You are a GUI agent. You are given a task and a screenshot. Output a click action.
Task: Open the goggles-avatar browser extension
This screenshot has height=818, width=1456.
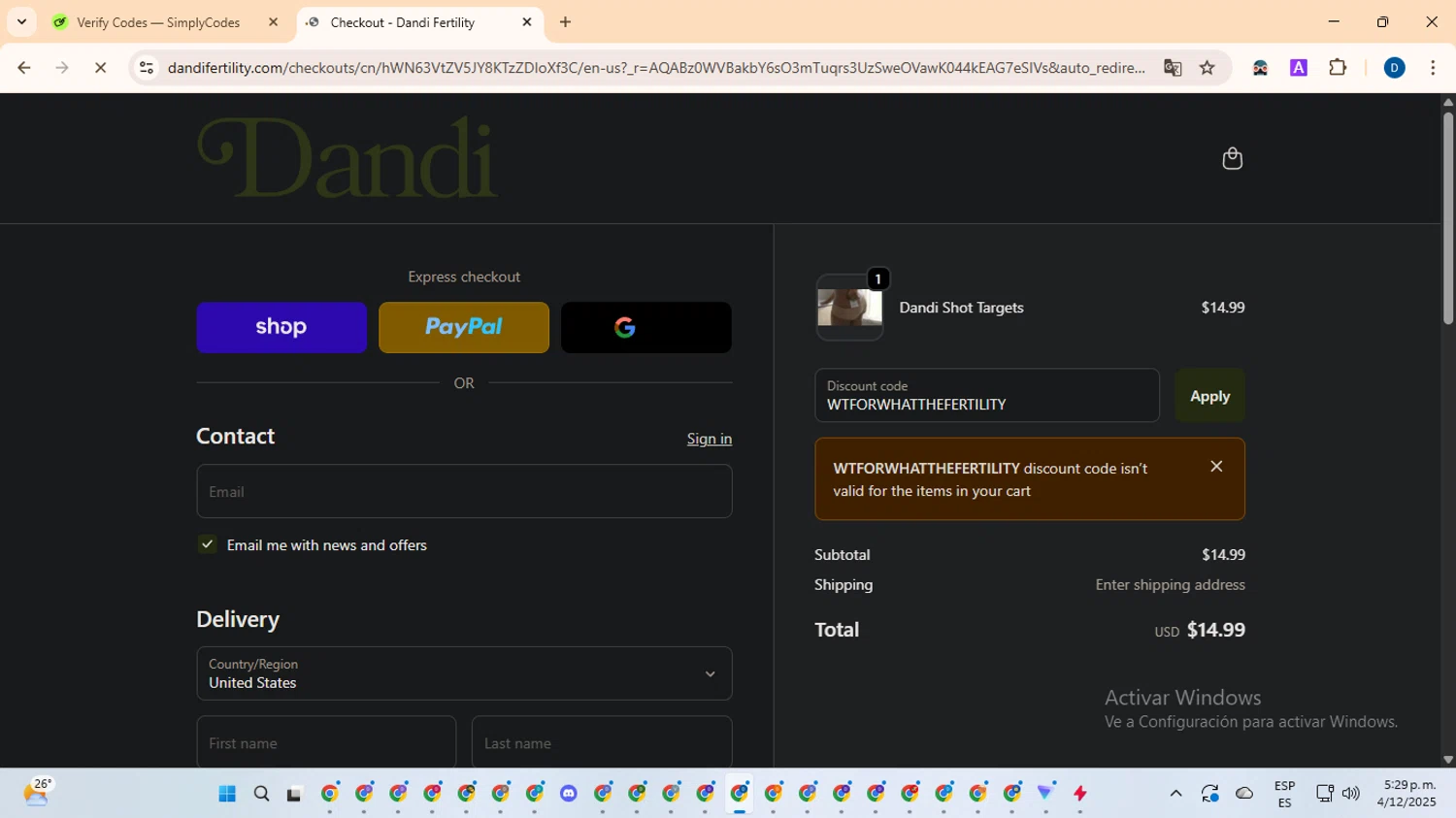click(x=1260, y=68)
